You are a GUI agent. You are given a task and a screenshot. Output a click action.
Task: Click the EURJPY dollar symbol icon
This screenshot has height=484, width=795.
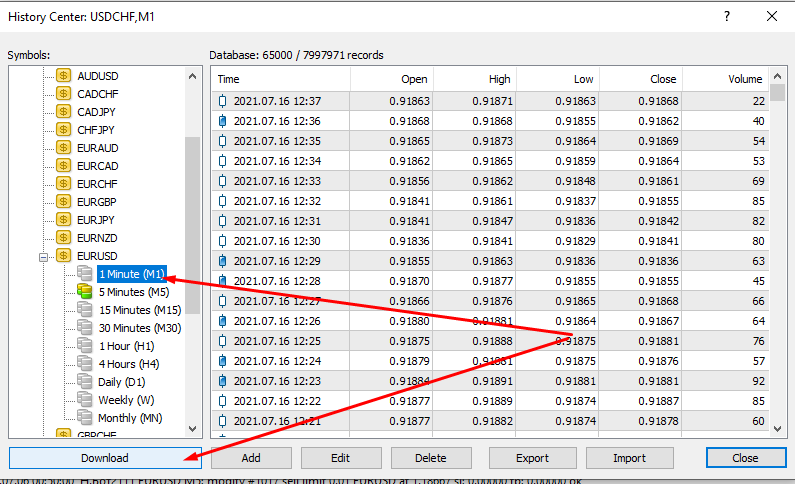(x=63, y=220)
